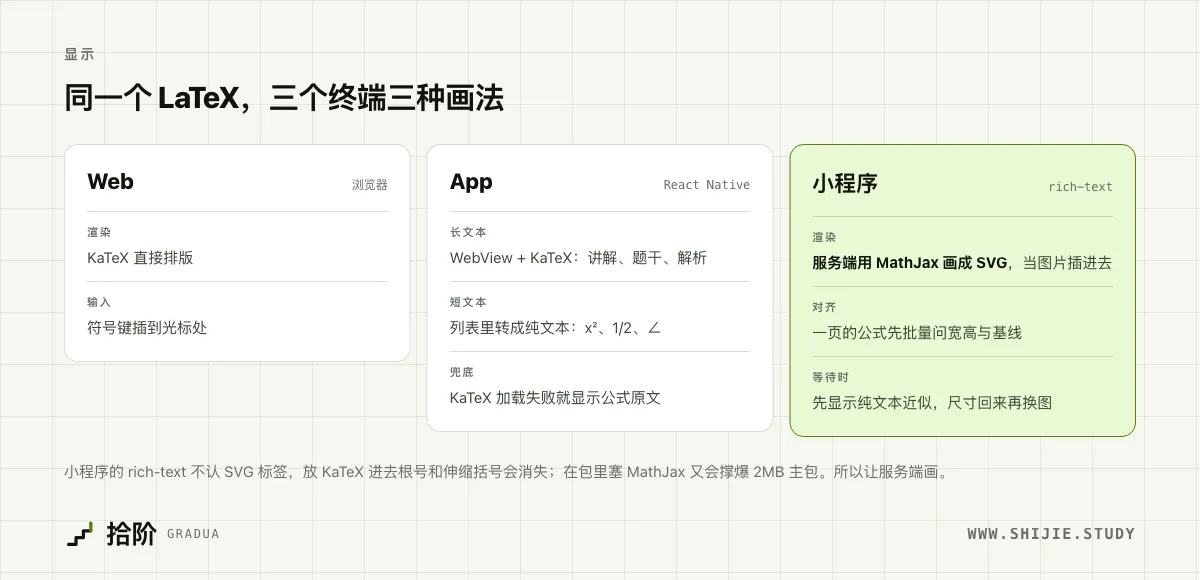Click the 显示 section label

[x=79, y=55]
